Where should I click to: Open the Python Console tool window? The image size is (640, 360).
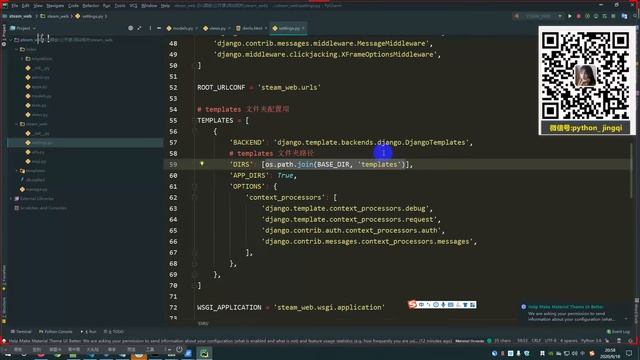point(56,332)
